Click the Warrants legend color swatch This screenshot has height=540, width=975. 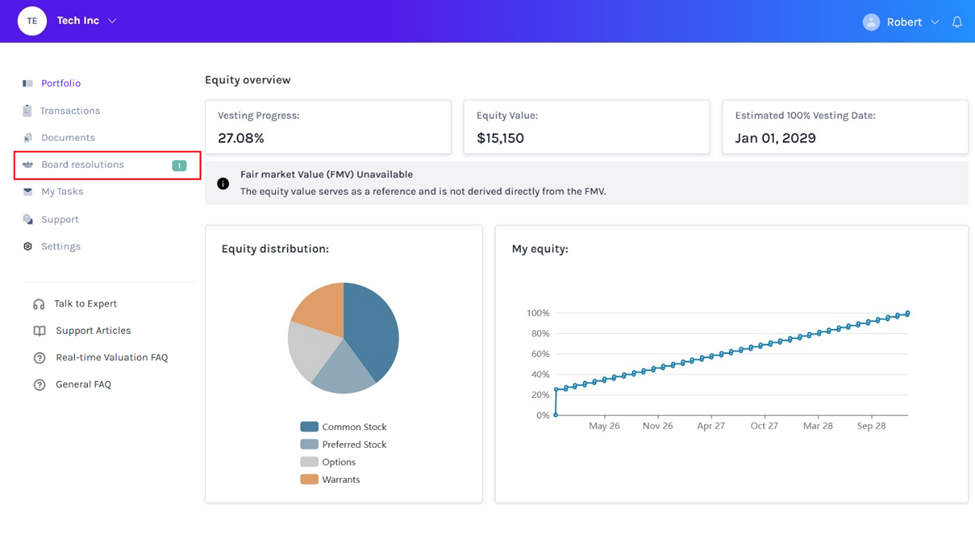point(309,480)
